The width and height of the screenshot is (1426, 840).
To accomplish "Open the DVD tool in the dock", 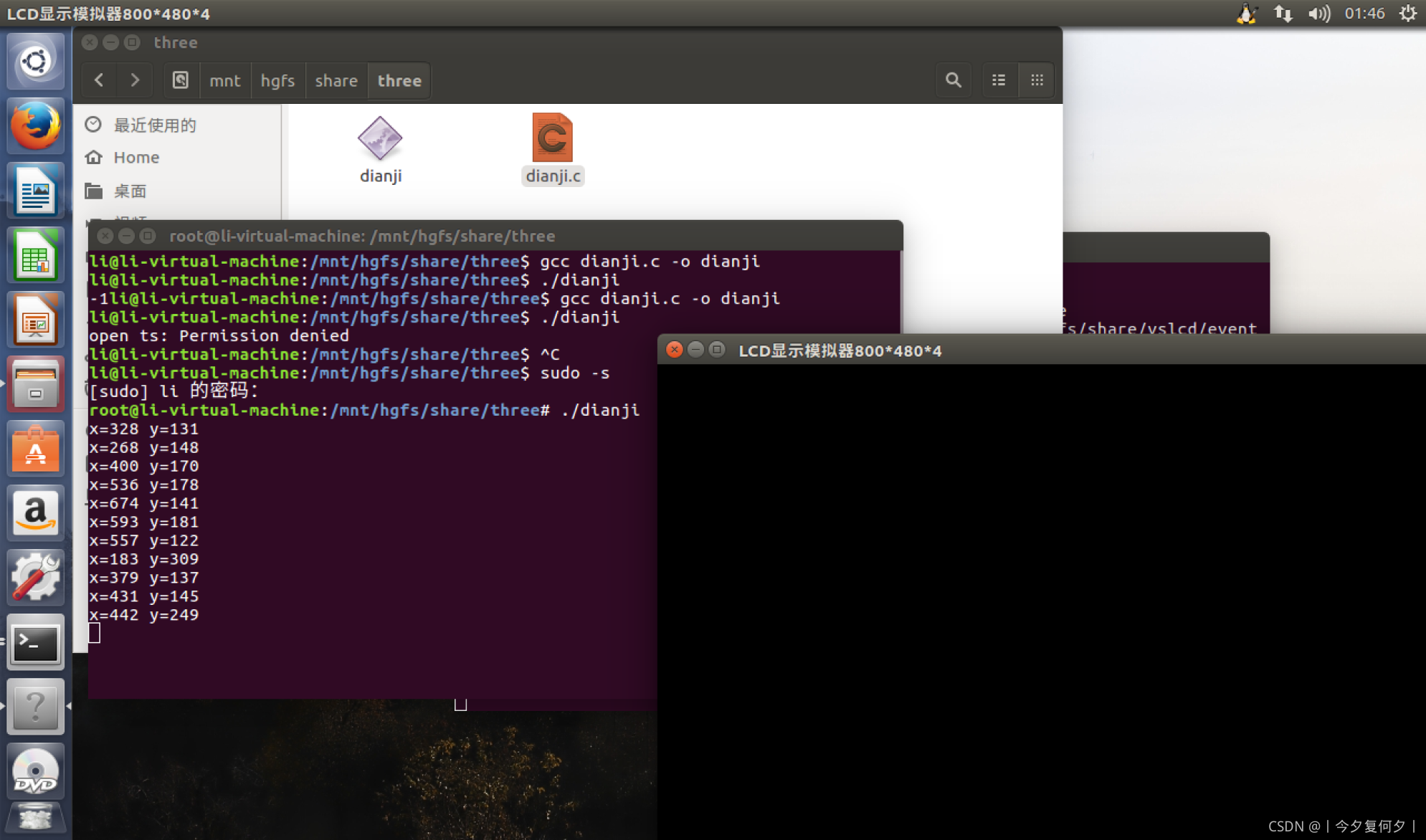I will [35, 772].
